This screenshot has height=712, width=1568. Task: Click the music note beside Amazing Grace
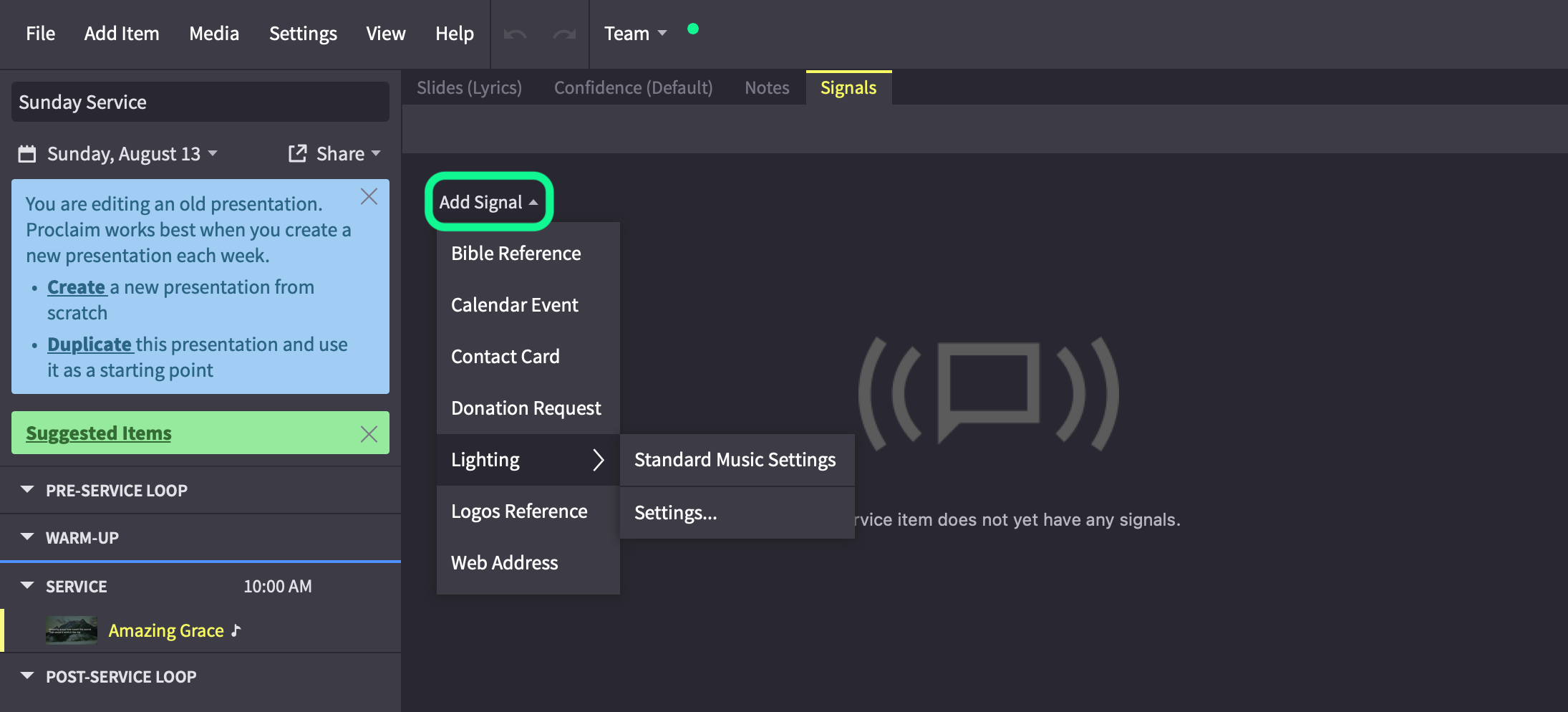pos(236,630)
